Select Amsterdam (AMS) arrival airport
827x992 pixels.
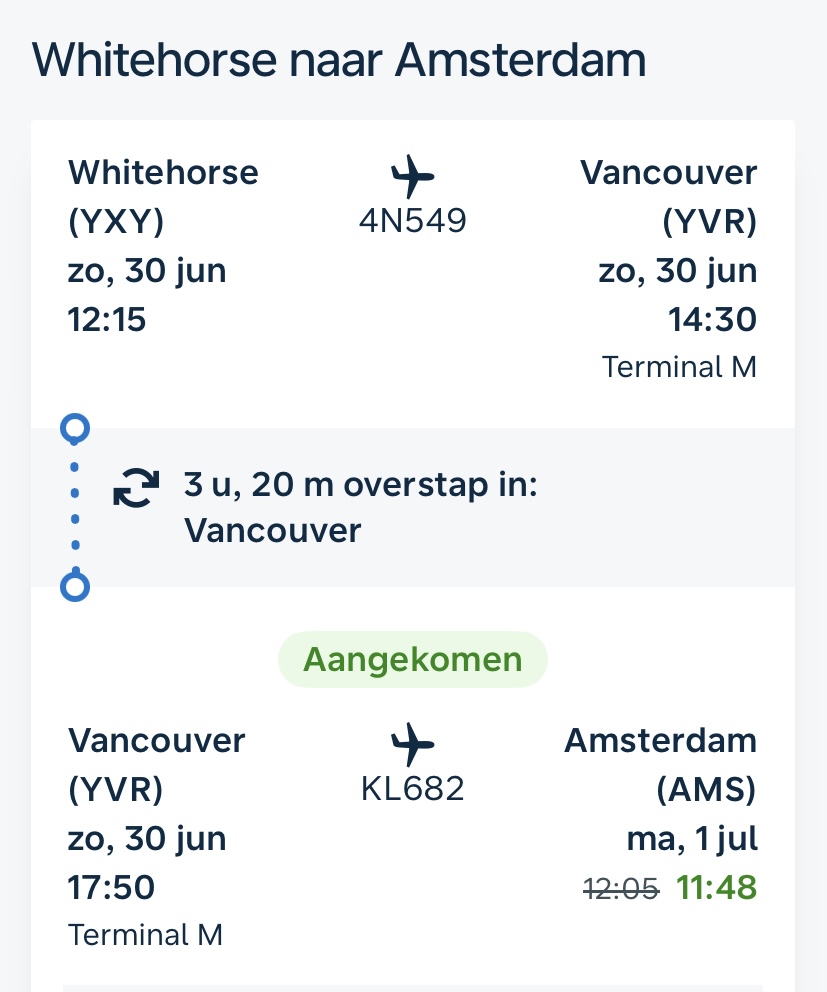click(661, 764)
